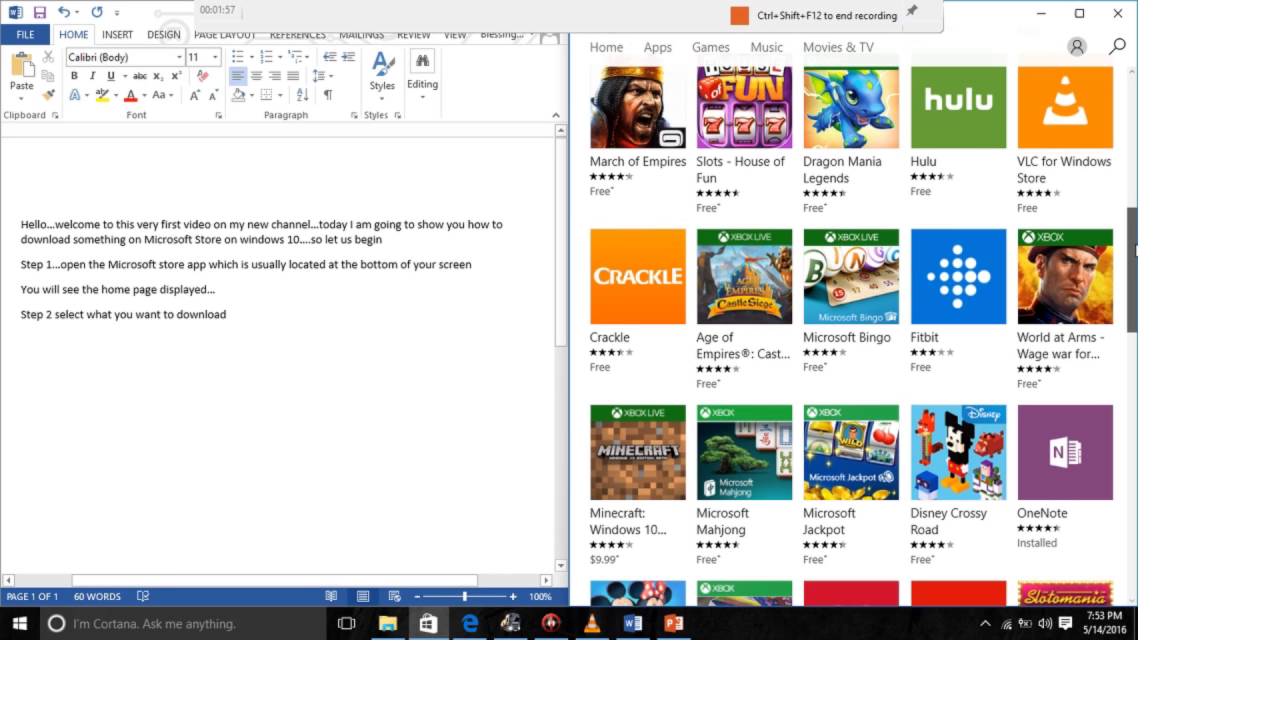Click the Paste clipboard icon
The height and width of the screenshot is (720, 1280).
click(22, 66)
